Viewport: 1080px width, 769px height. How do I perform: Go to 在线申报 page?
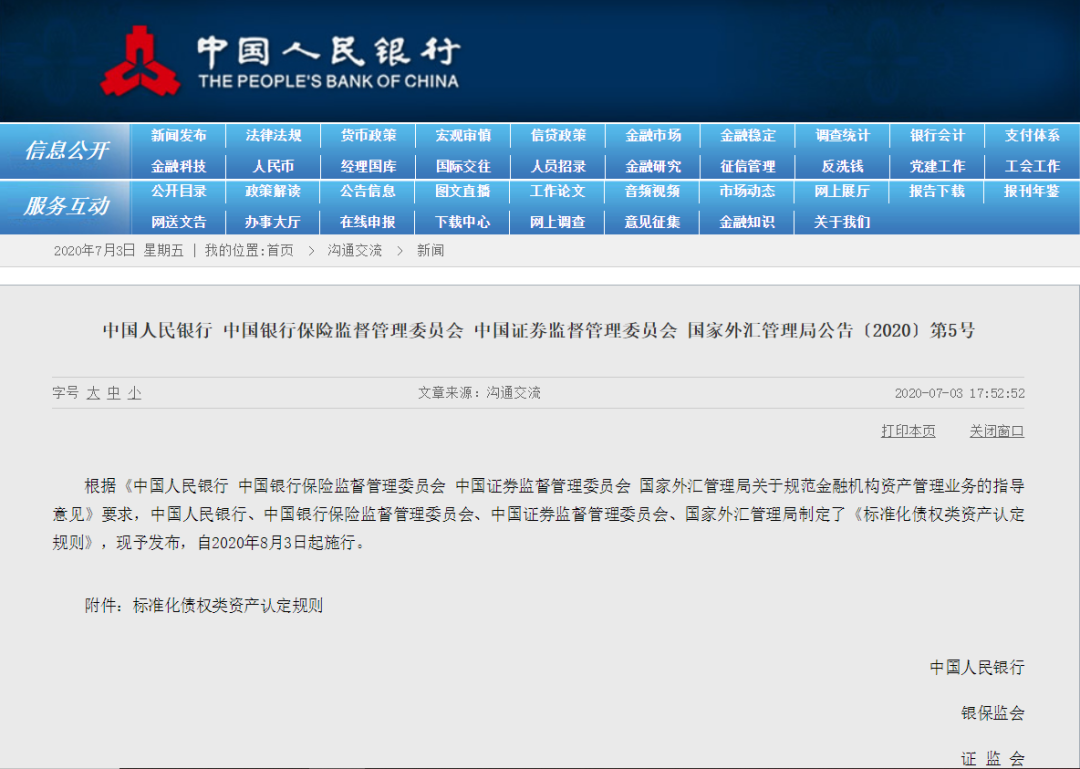(x=368, y=222)
